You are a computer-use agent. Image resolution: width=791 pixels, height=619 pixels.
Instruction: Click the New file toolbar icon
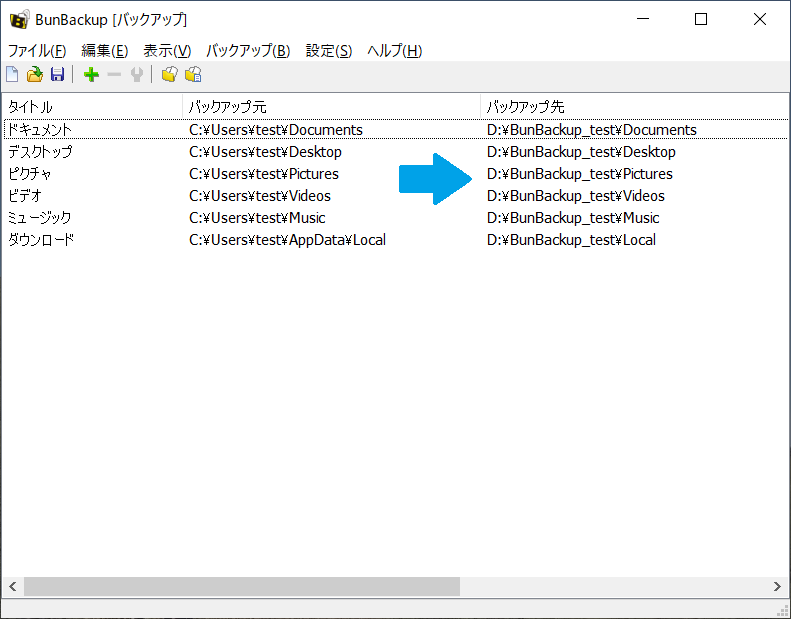12,75
